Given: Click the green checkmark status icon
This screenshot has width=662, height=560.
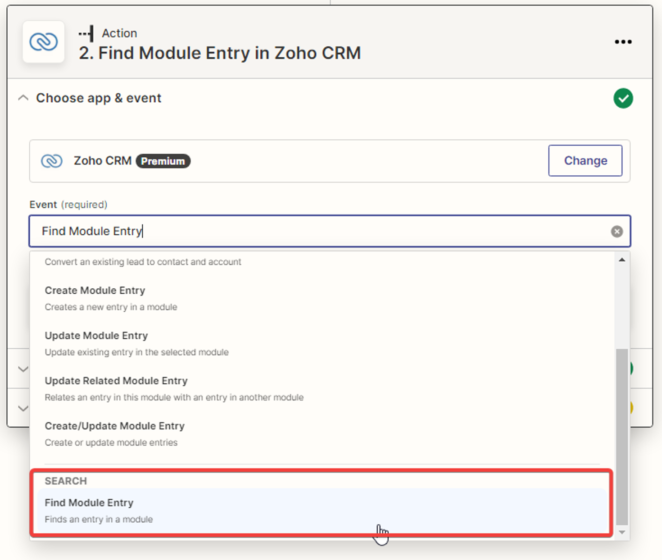Looking at the screenshot, I should [623, 98].
